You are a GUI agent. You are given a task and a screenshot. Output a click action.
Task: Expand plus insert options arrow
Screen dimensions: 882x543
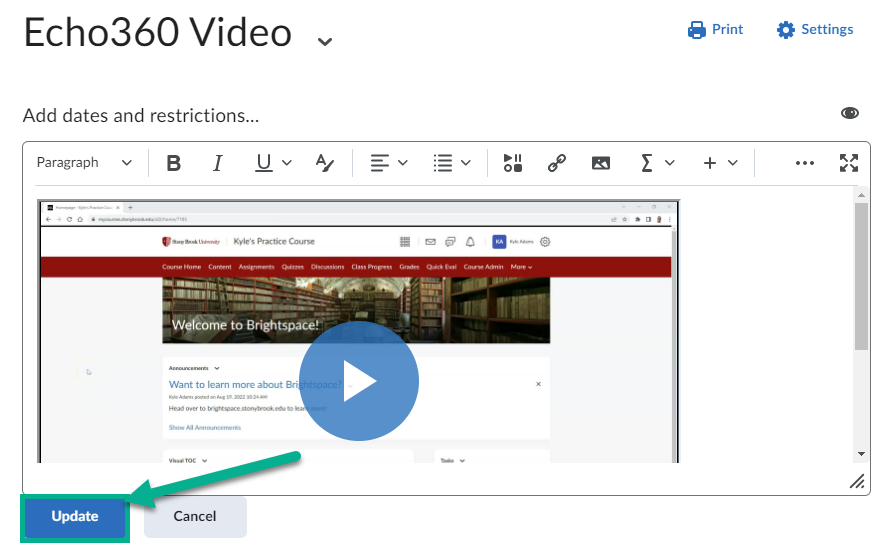(732, 163)
